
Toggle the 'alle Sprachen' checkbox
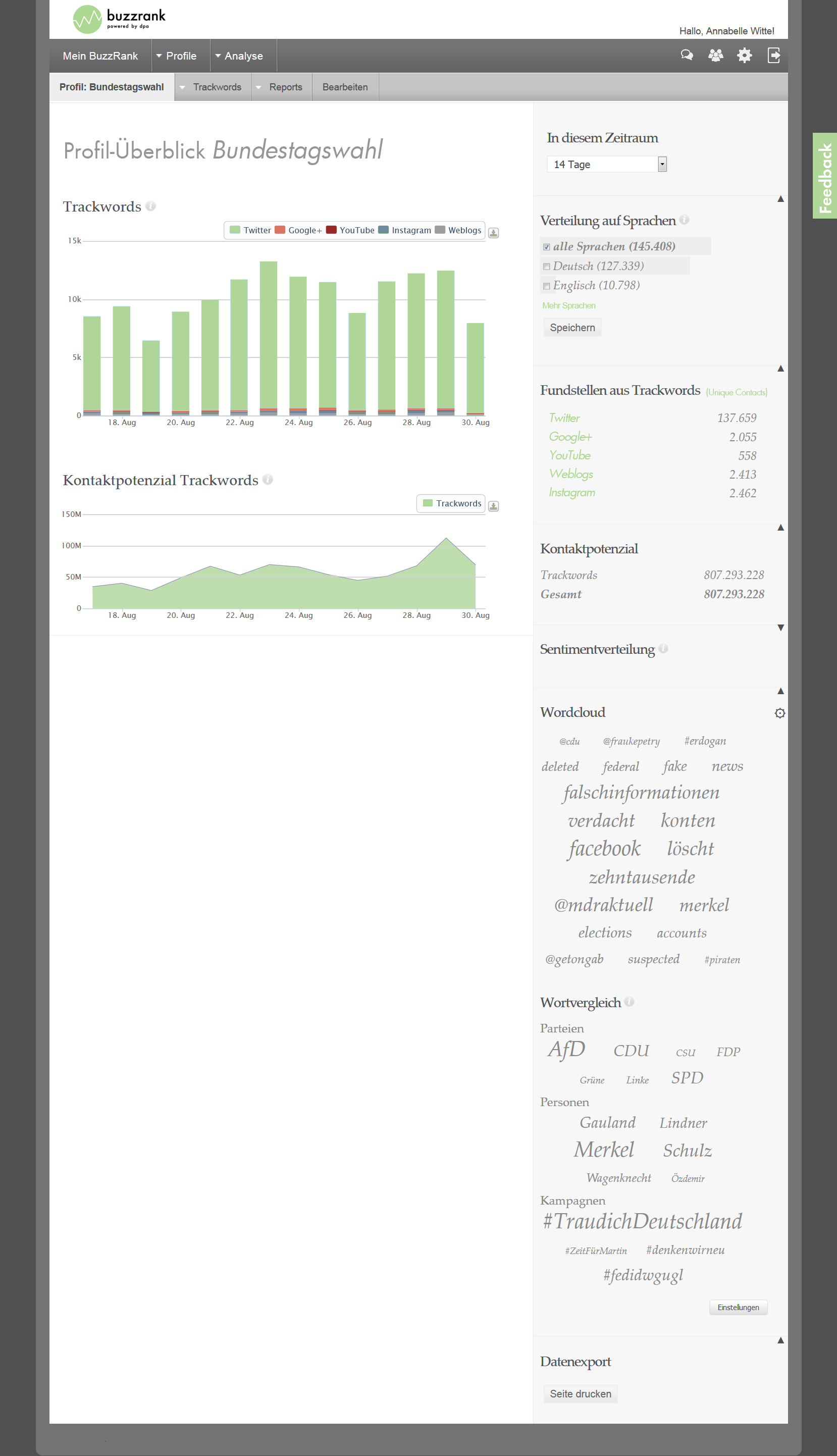546,247
